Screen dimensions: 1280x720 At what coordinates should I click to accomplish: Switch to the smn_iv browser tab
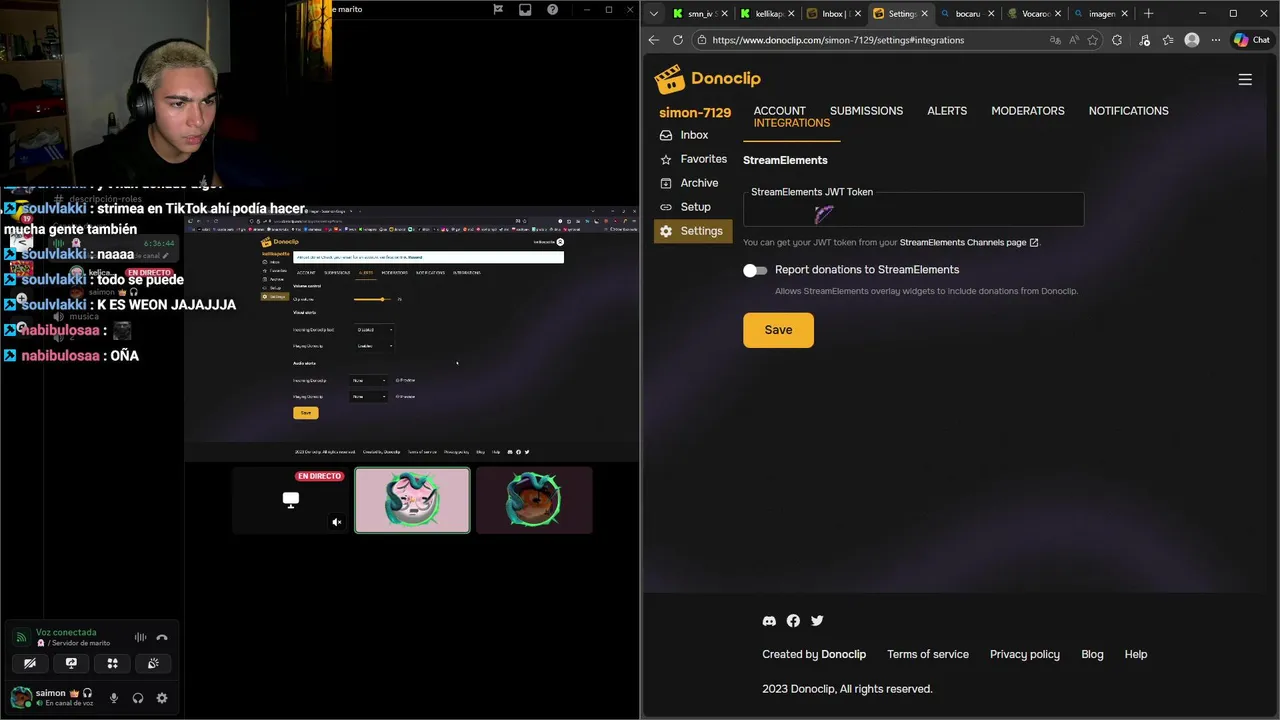[x=699, y=14]
